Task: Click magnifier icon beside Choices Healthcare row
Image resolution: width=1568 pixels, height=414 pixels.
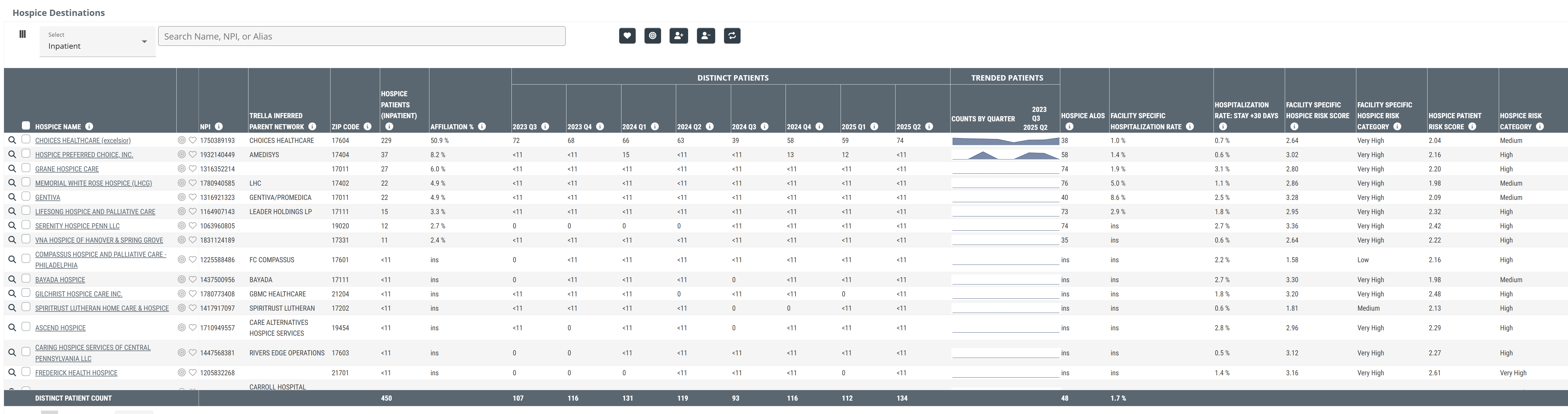Action: coord(12,140)
